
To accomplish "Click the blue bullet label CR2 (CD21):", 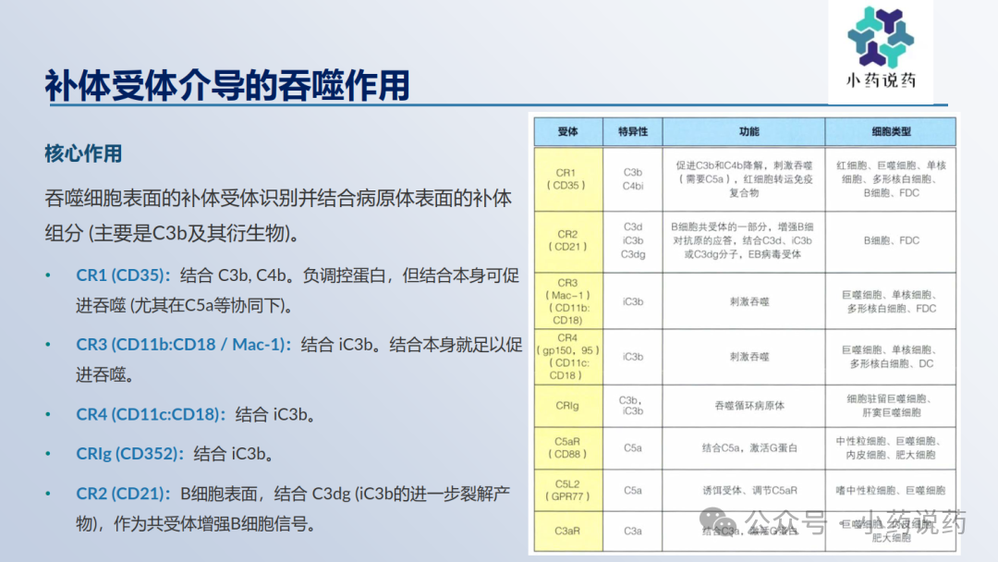I will [x=123, y=493].
